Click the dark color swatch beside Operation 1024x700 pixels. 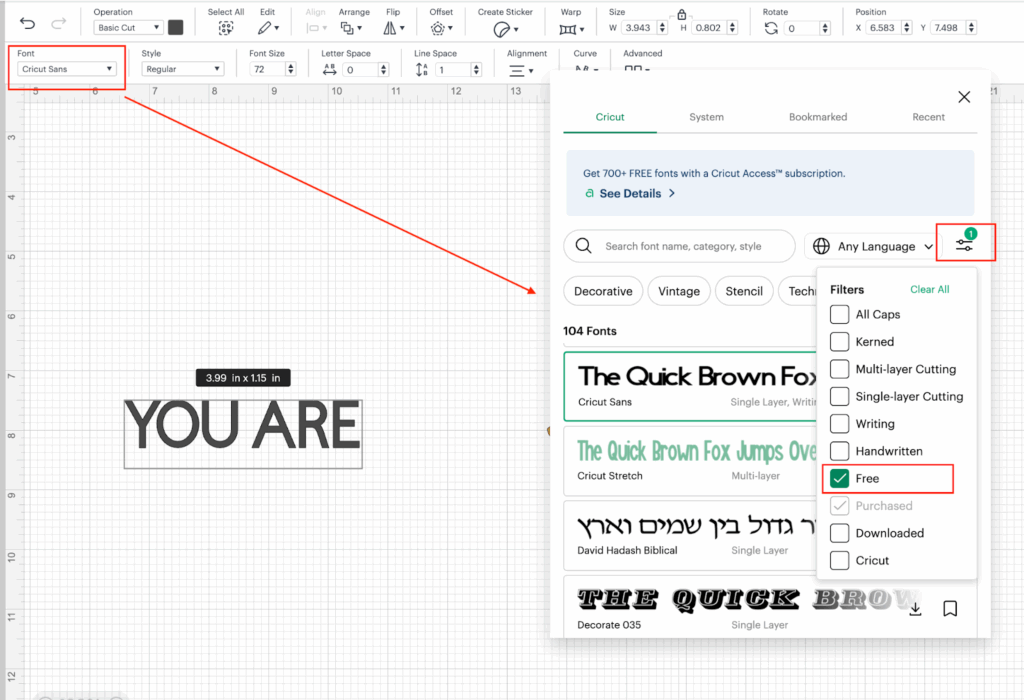point(176,28)
